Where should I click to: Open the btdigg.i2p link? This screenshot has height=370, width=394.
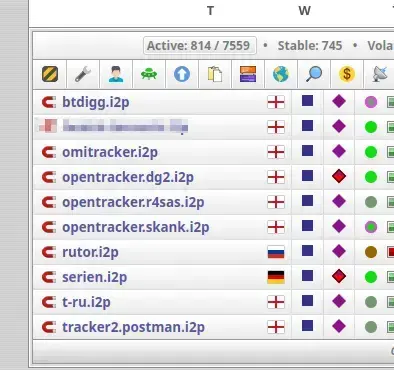[96, 102]
